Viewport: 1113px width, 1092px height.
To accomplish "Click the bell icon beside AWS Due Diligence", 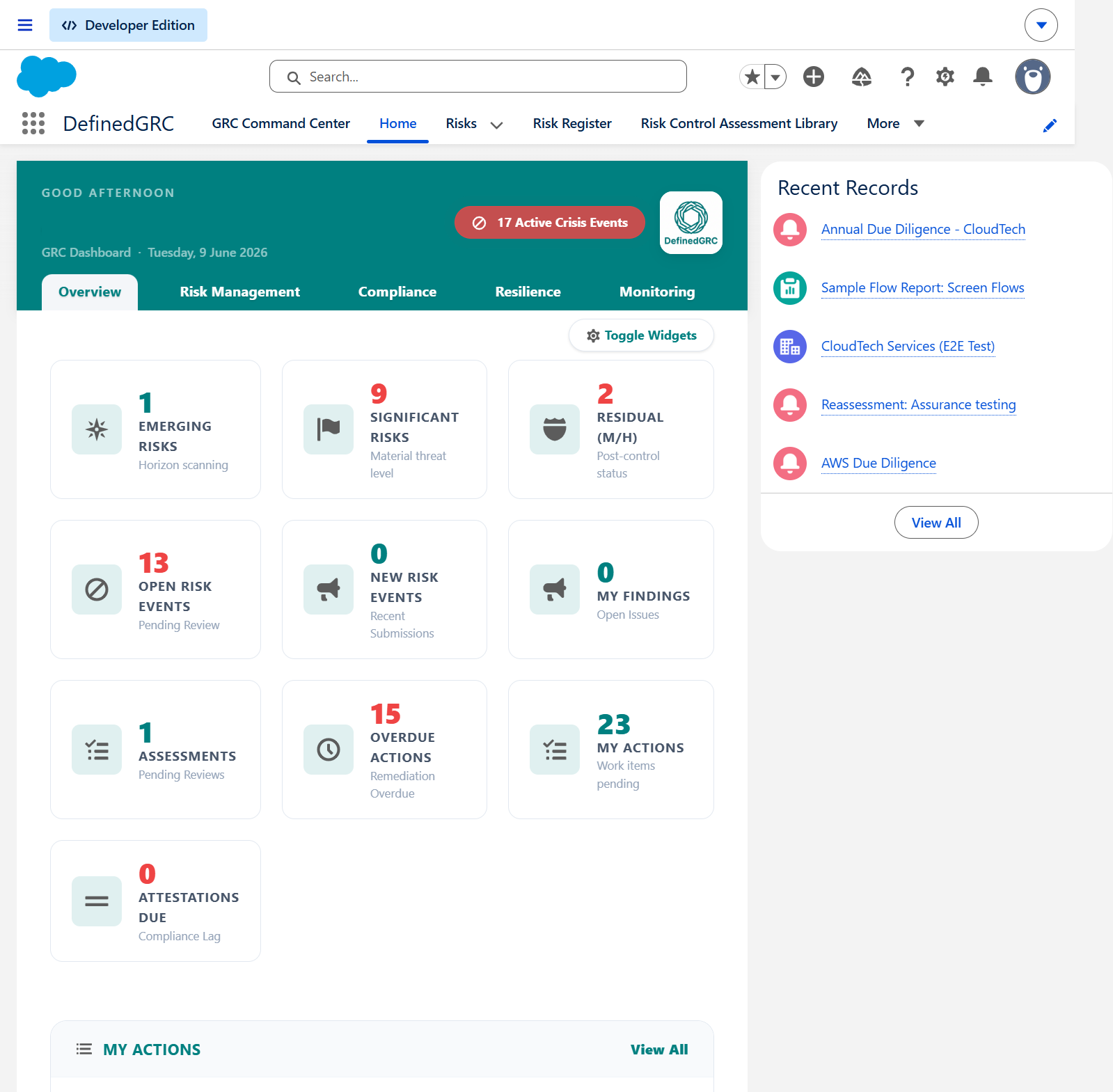I will 790,464.
